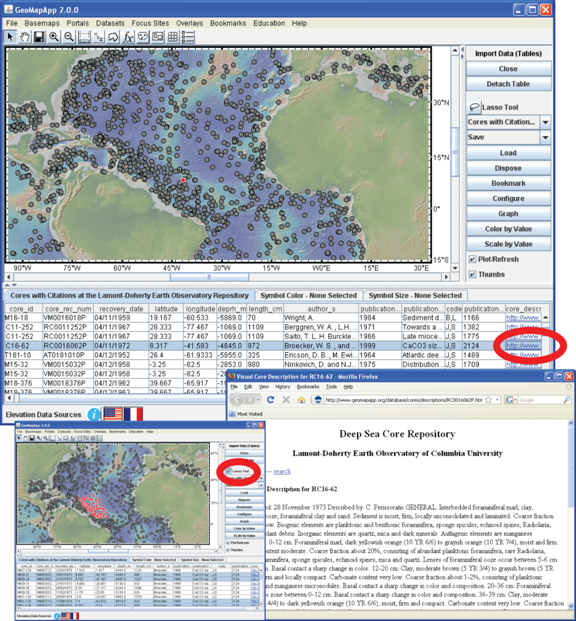
Task: Click the map vertical zoom slider
Action: click(x=455, y=152)
